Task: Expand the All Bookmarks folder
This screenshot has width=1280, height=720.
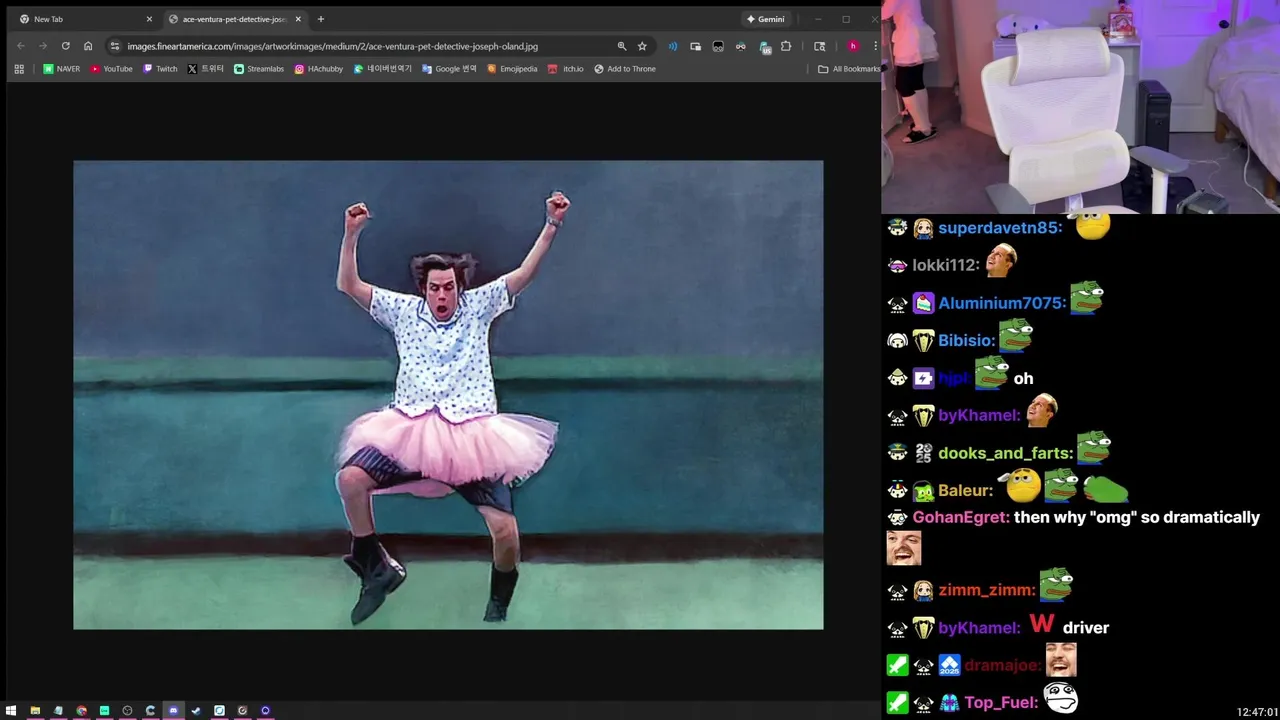Action: coord(849,69)
